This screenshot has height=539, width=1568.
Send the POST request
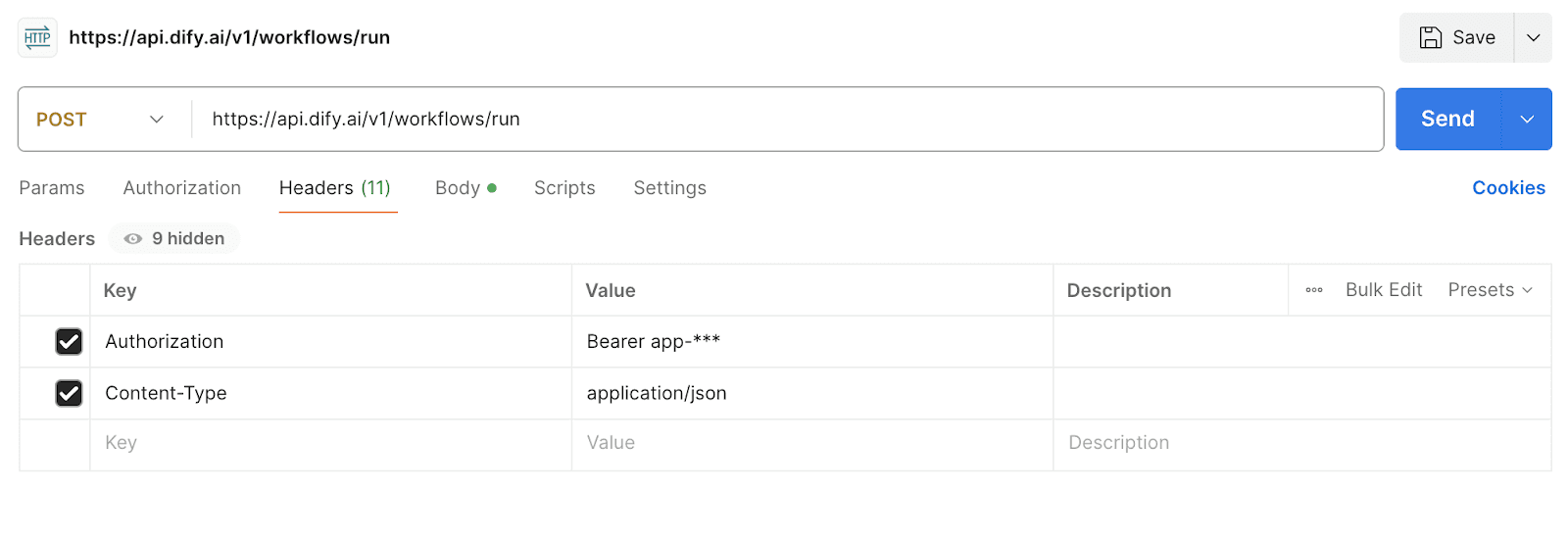pos(1447,120)
